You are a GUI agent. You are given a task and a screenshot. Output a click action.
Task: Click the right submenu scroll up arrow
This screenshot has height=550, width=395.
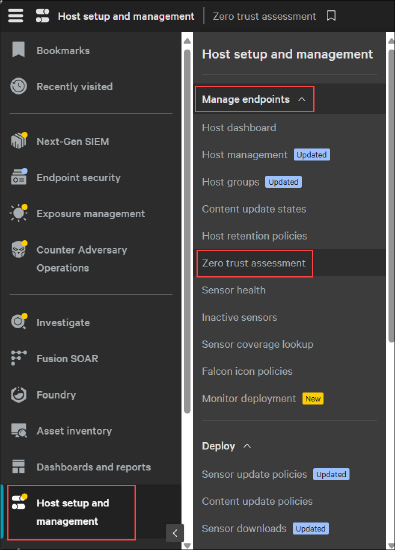[x=391, y=41]
